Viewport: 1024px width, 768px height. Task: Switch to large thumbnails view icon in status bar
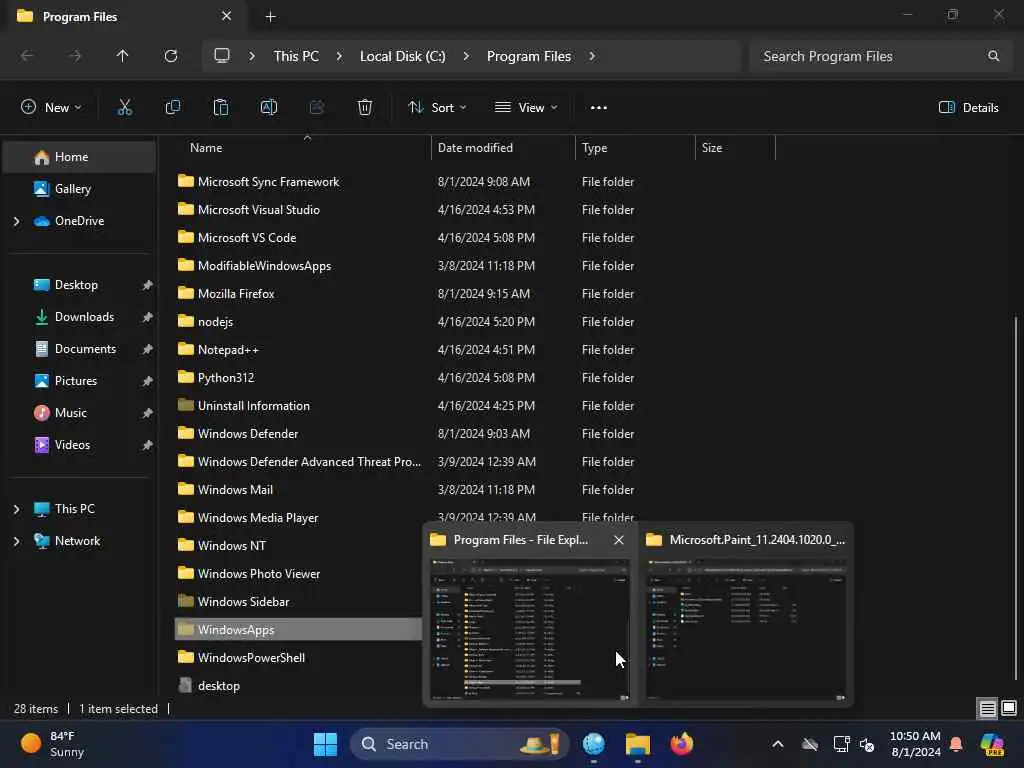point(1009,709)
